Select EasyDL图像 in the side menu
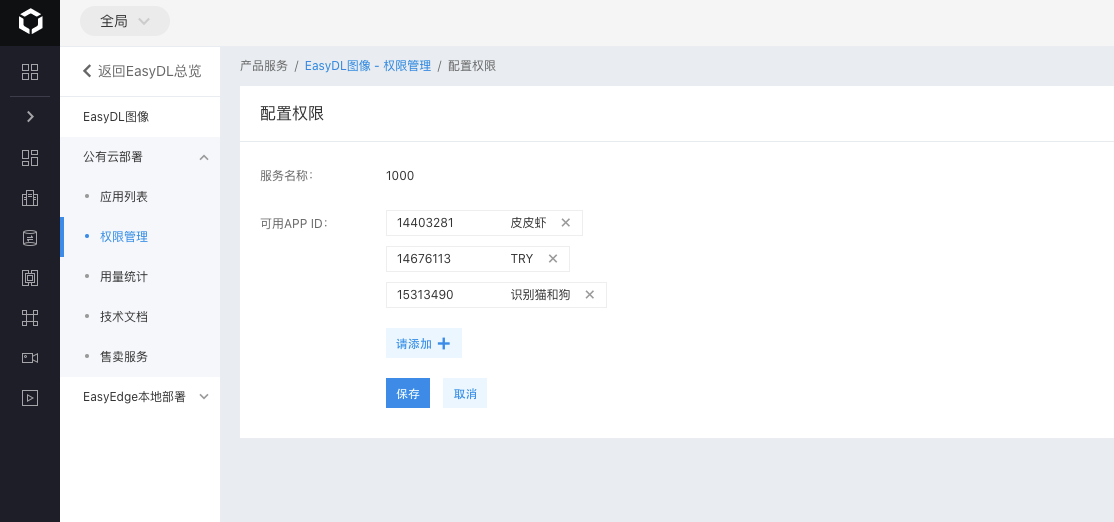The width and height of the screenshot is (1114, 522). point(116,116)
